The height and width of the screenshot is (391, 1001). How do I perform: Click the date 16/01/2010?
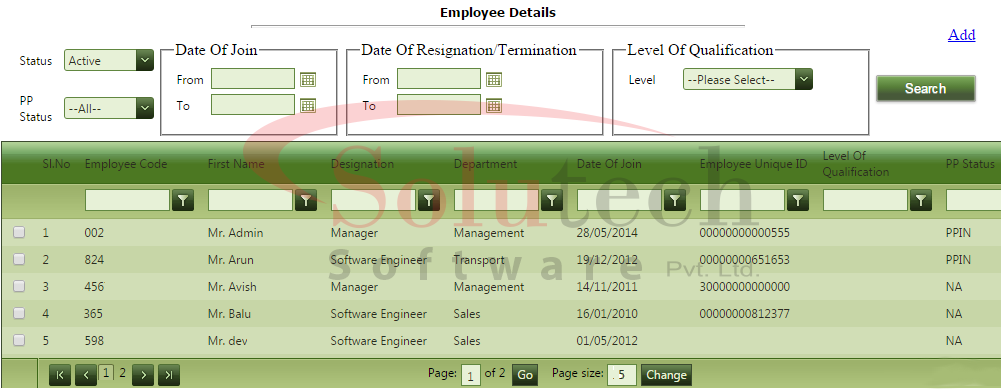(x=607, y=314)
